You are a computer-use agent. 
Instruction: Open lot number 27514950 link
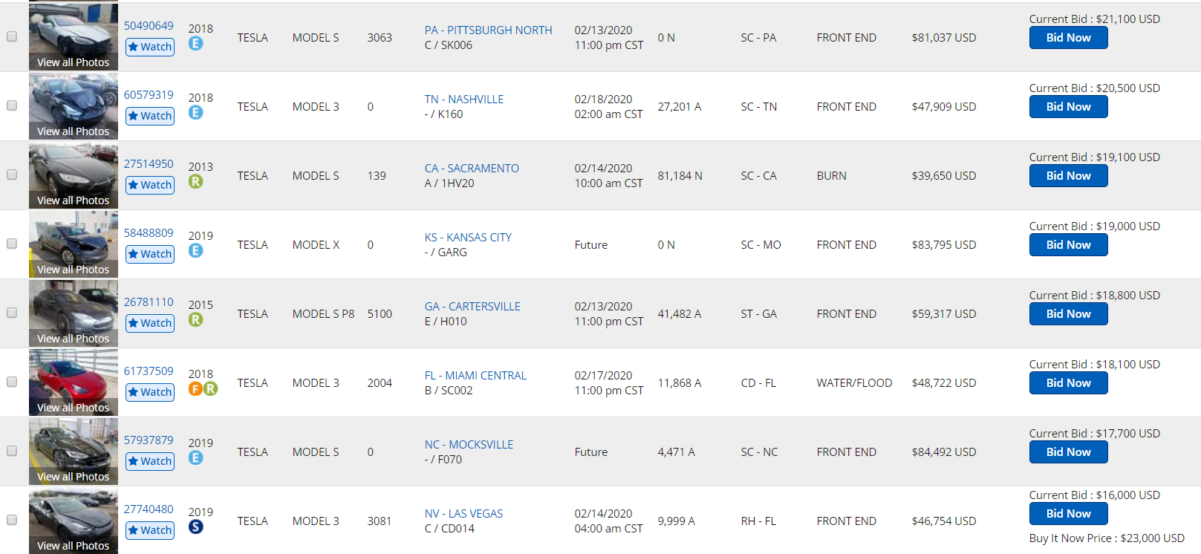tap(148, 164)
